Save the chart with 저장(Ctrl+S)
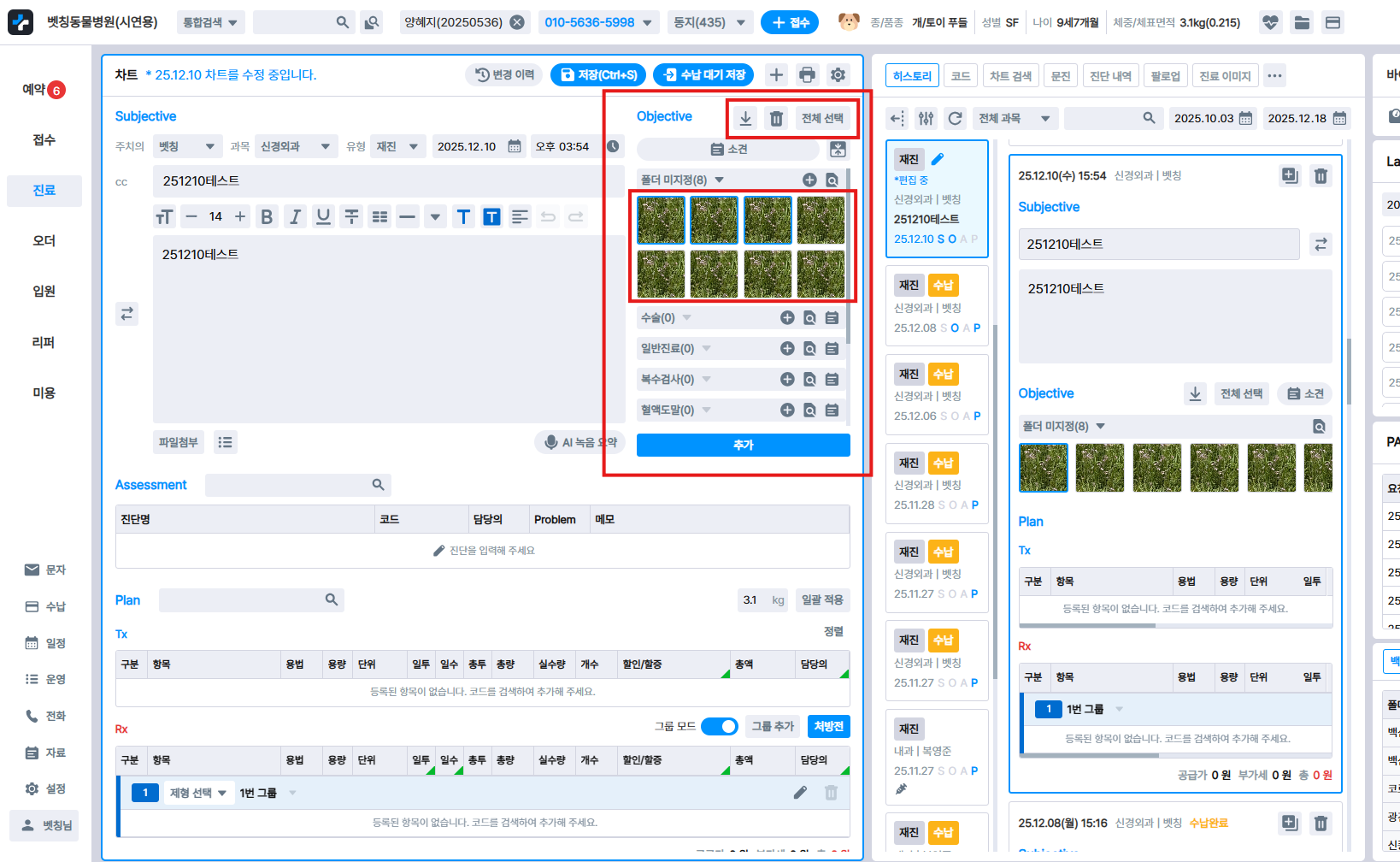 [598, 74]
